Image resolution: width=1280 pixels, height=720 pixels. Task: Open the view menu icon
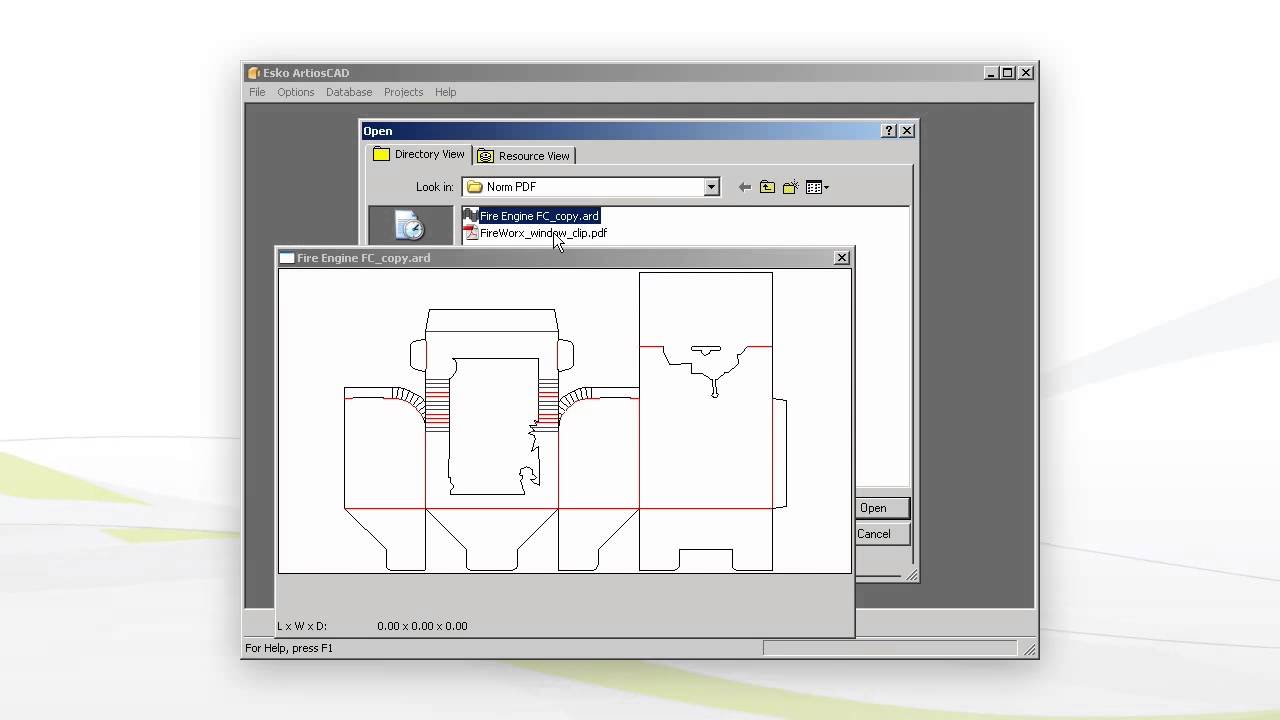click(817, 187)
